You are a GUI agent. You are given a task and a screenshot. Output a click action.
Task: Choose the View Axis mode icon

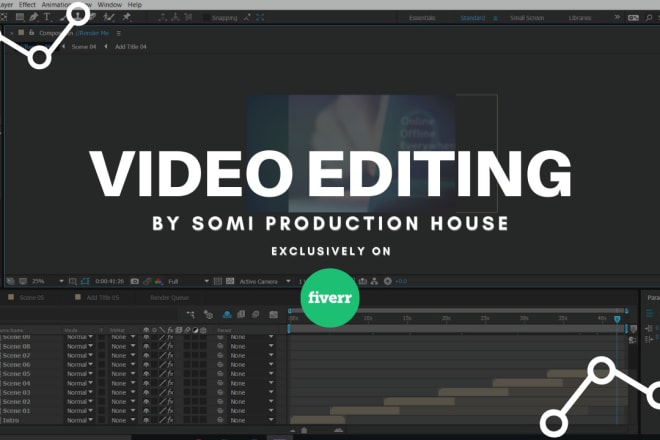click(188, 17)
